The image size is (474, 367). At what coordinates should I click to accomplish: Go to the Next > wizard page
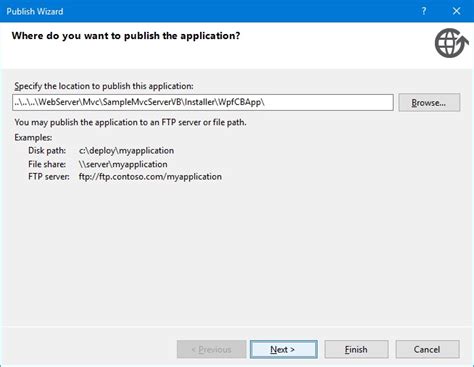(x=284, y=349)
